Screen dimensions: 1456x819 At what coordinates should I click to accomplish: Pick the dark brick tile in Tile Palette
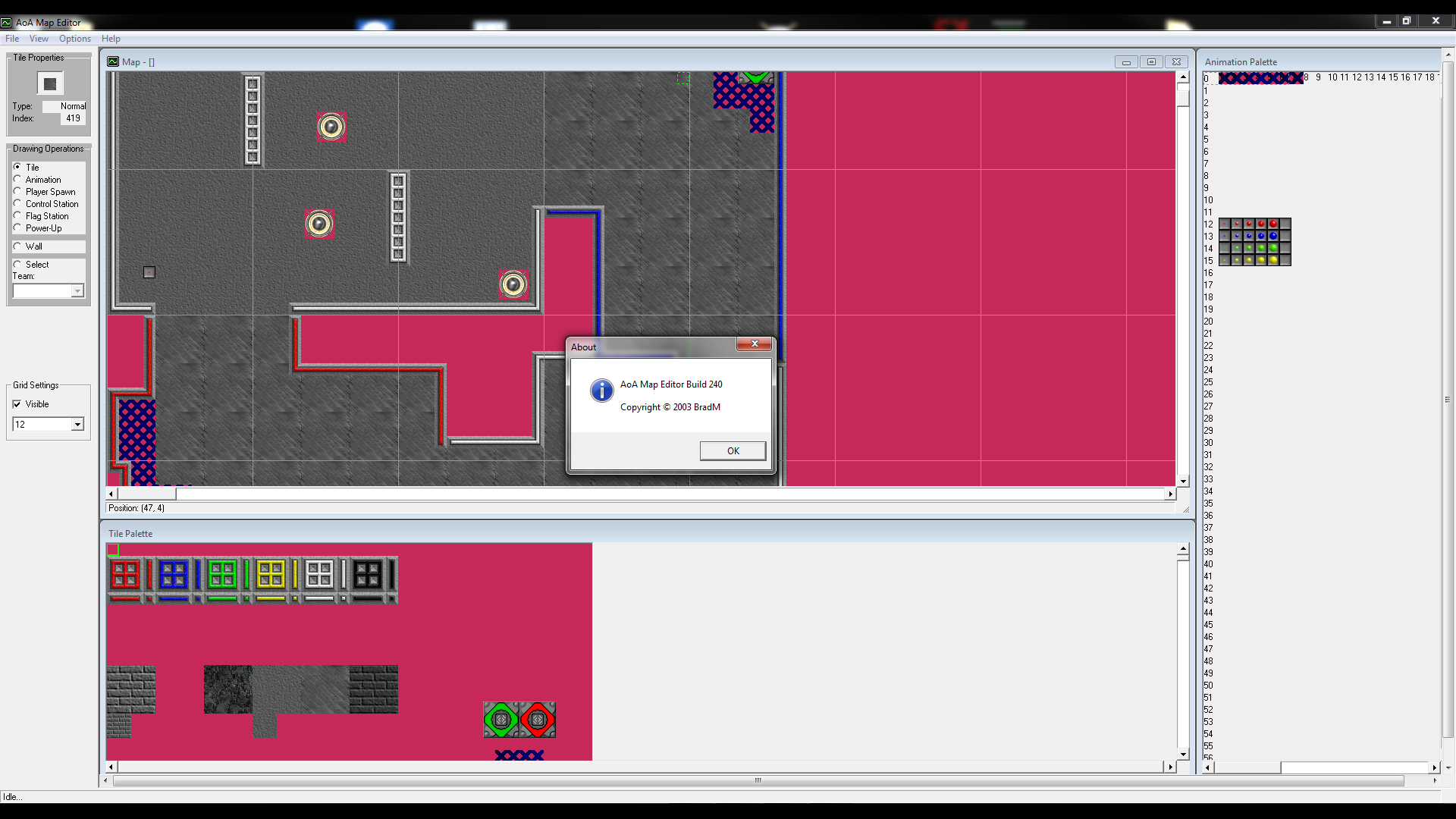pyautogui.click(x=374, y=689)
